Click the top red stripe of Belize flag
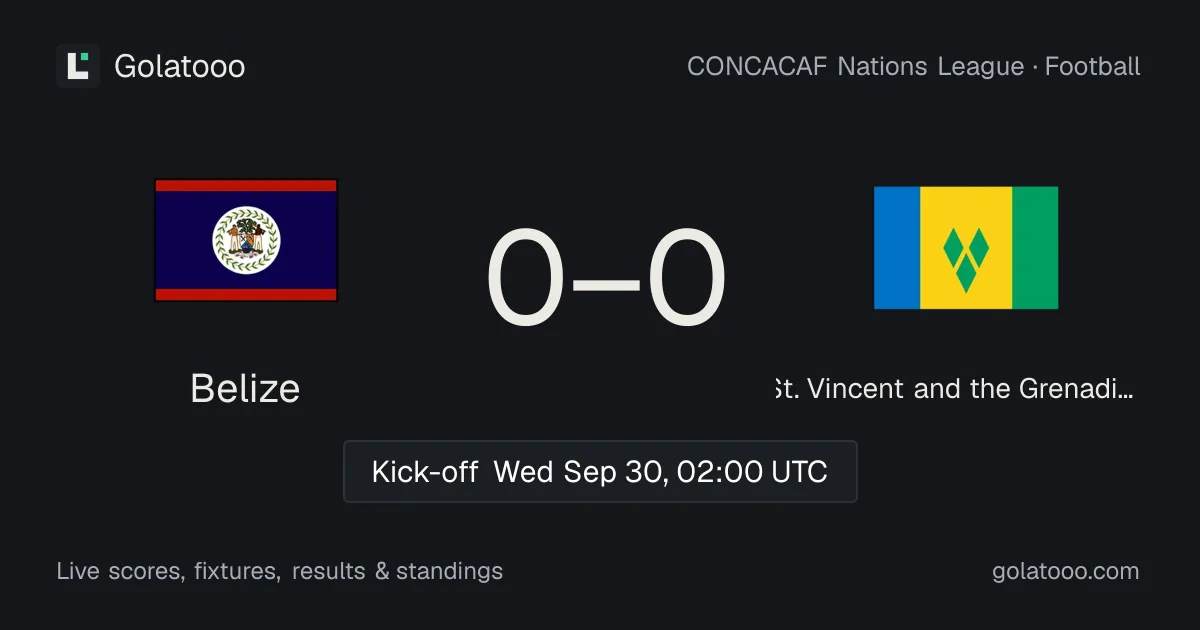 246,186
